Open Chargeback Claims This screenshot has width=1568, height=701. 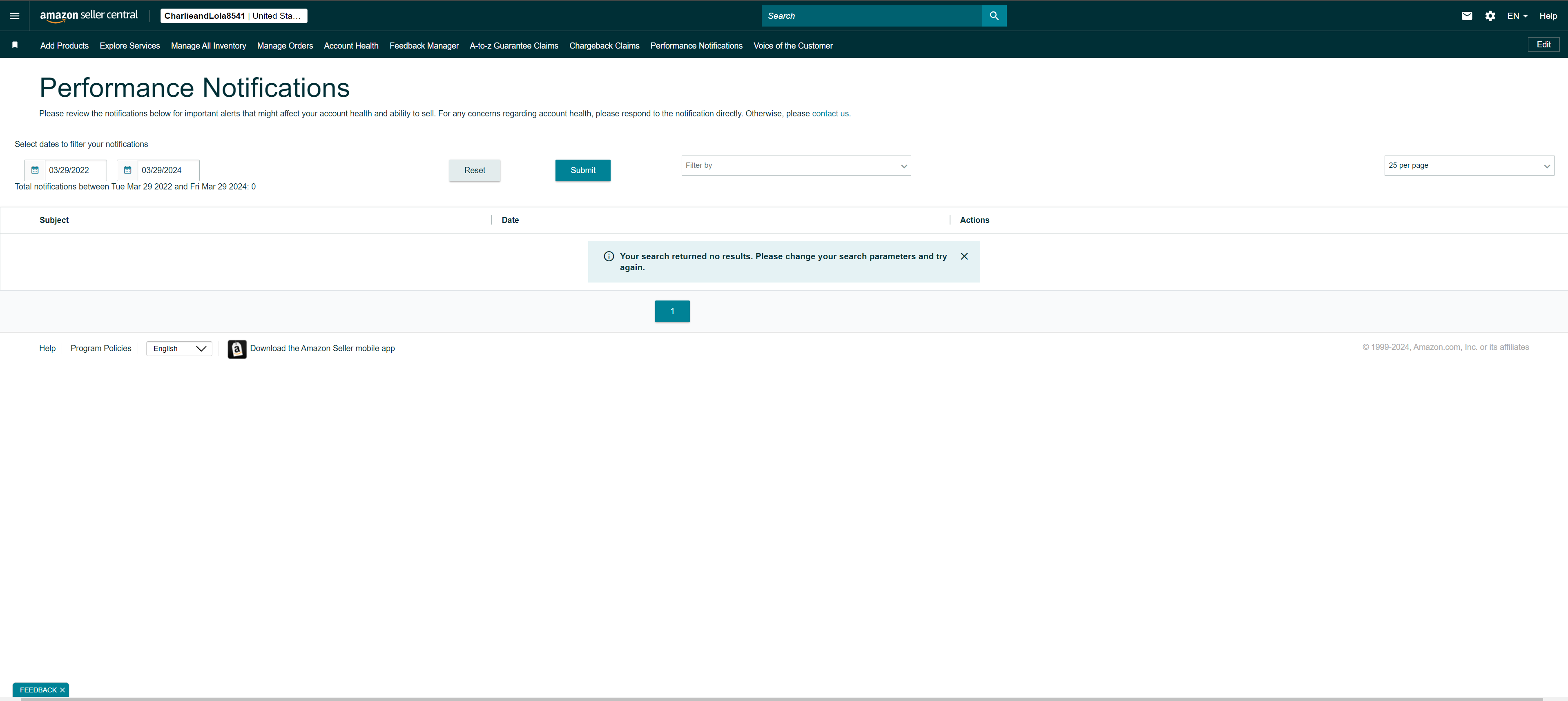pyautogui.click(x=604, y=46)
